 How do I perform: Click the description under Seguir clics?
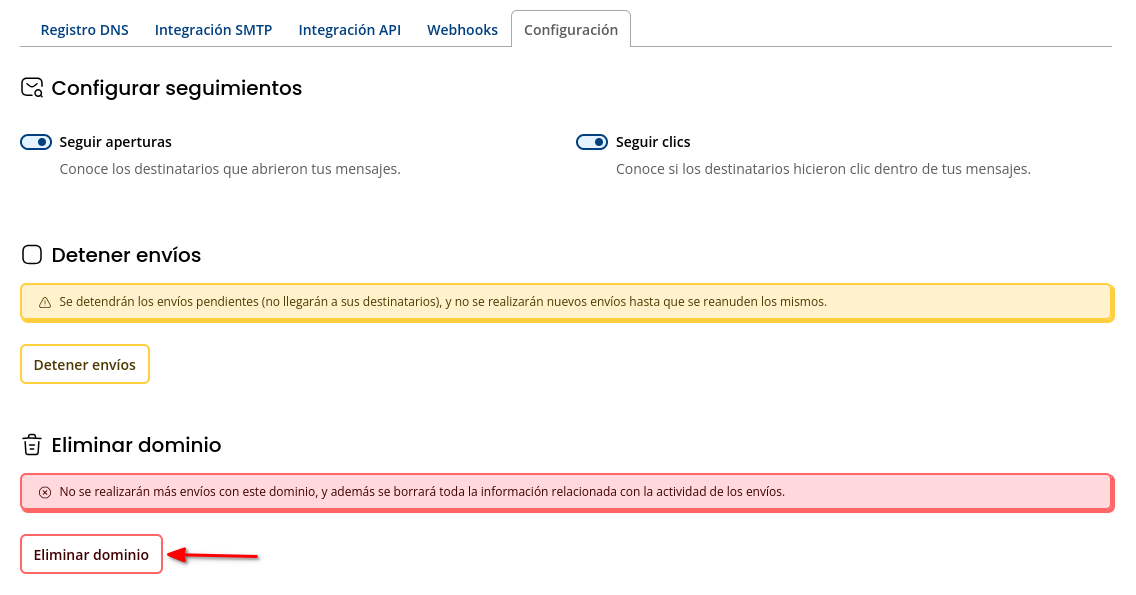(823, 169)
